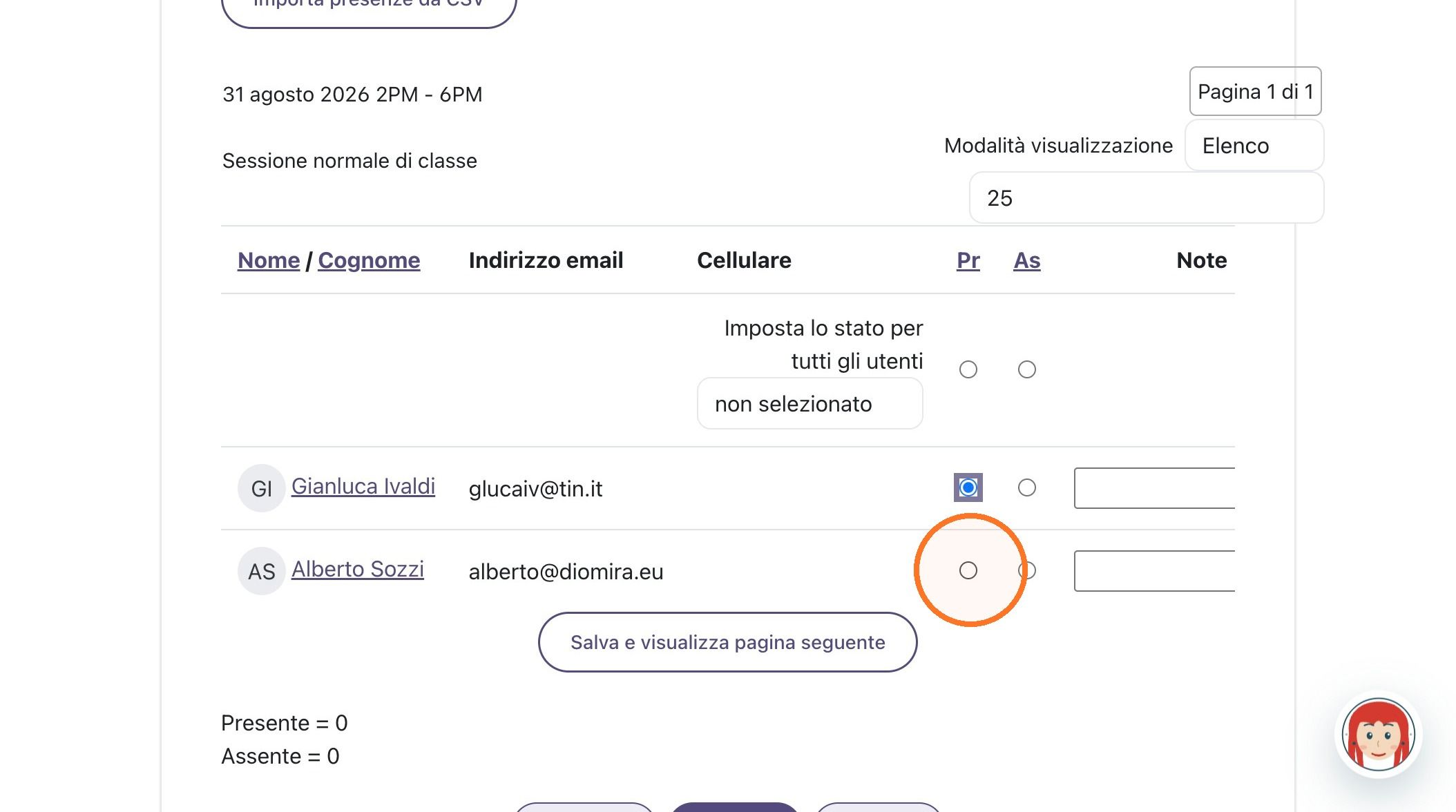The height and width of the screenshot is (812, 1456).
Task: Click the As column header link
Action: [1027, 260]
